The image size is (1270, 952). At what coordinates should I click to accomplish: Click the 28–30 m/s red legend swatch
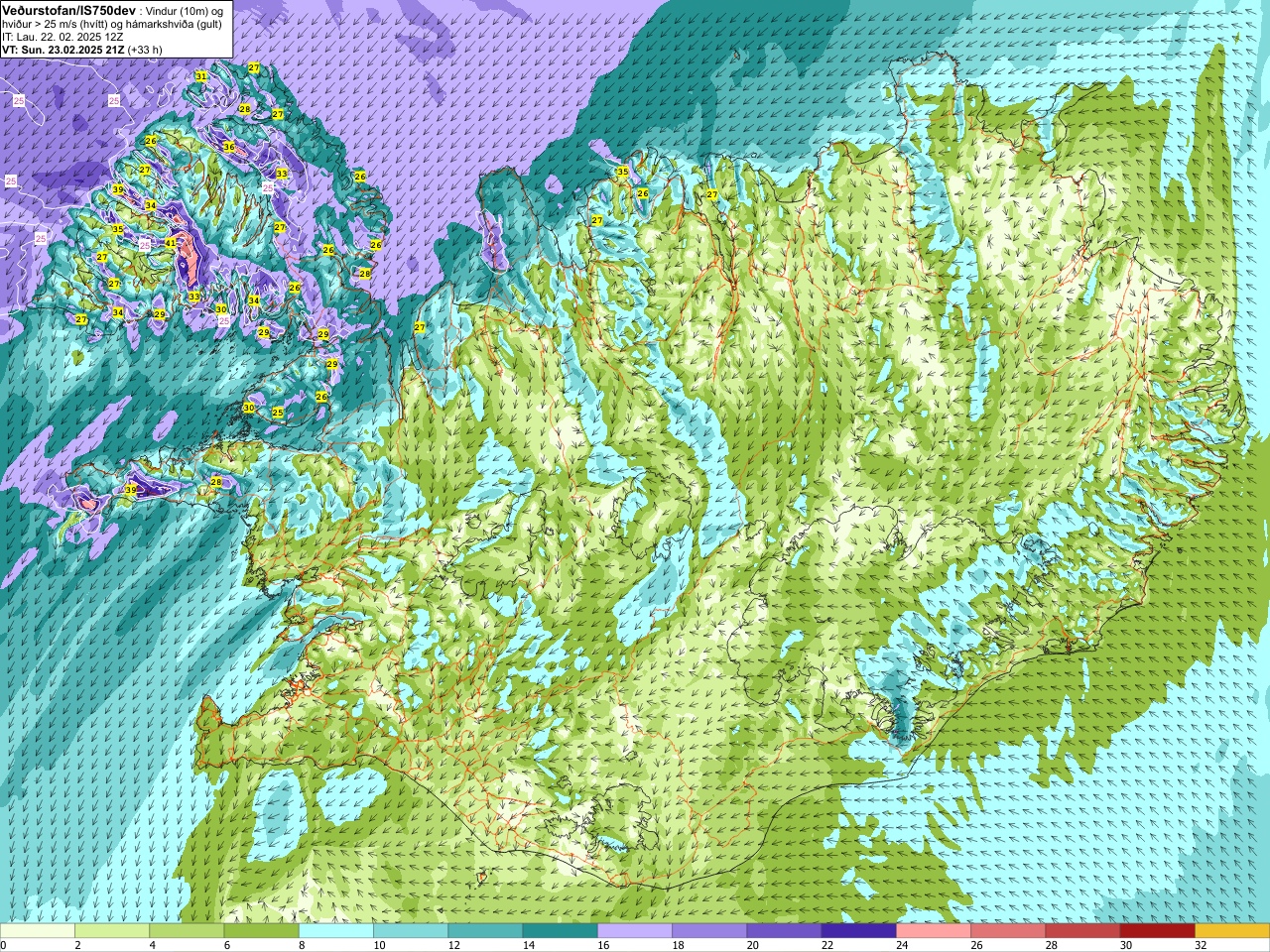(x=1082, y=931)
